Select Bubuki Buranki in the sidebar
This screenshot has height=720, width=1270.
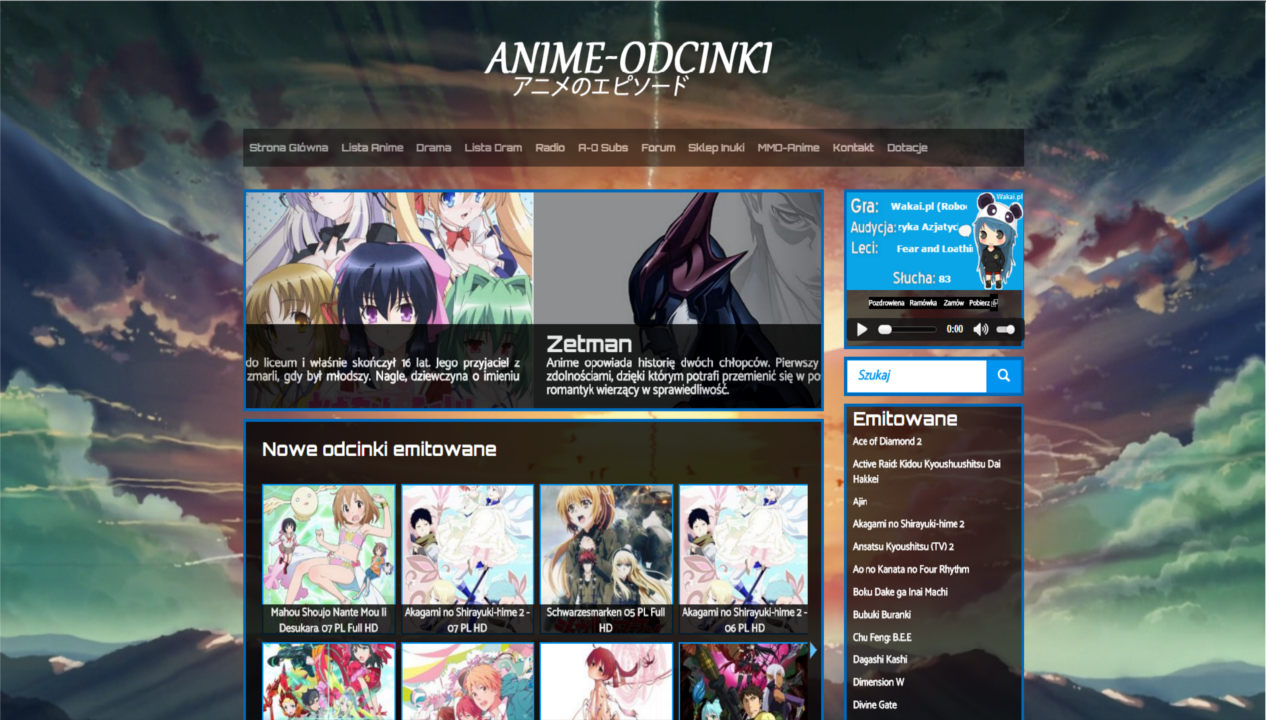click(x=882, y=615)
